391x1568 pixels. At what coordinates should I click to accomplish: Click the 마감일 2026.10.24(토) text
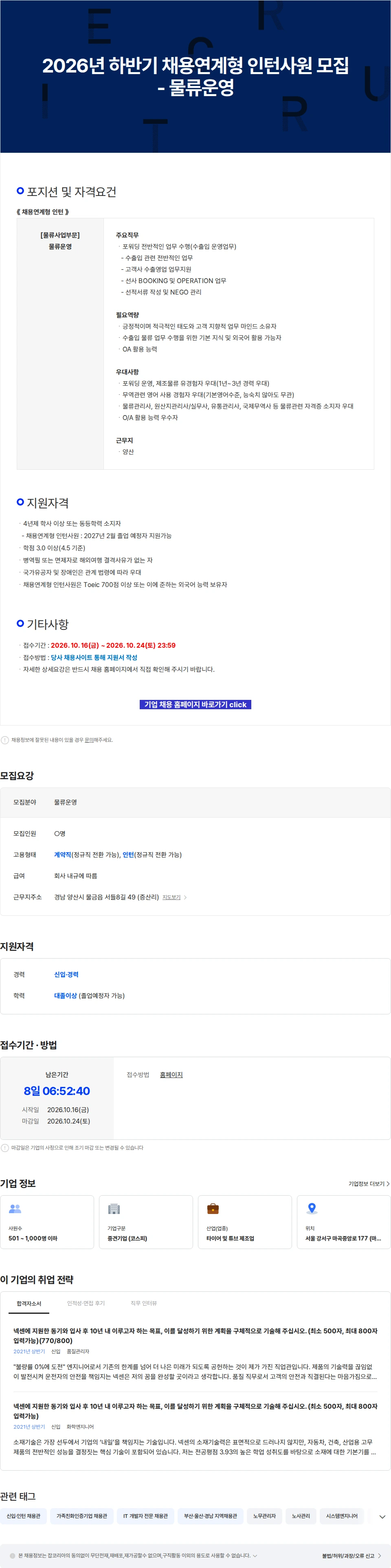(56, 1121)
